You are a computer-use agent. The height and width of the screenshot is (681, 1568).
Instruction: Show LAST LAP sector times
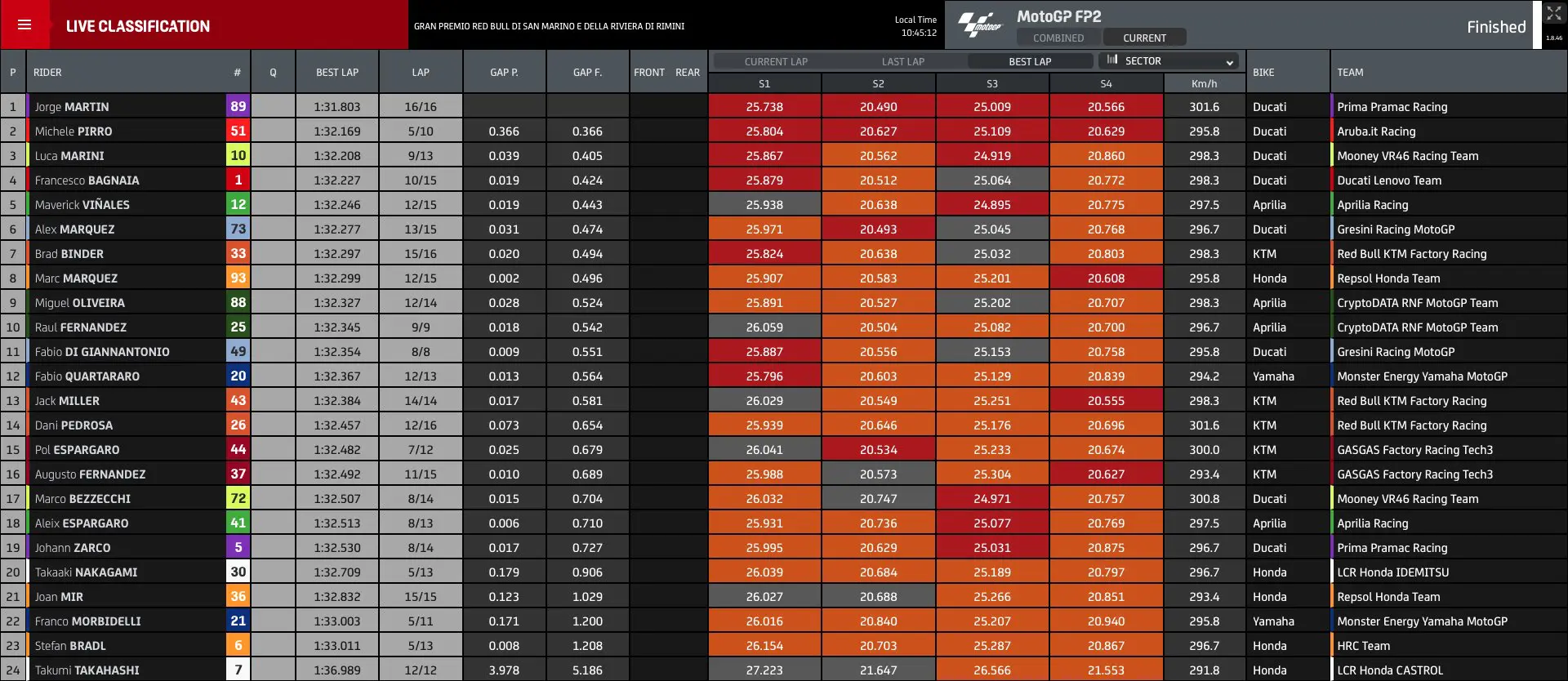pos(903,61)
